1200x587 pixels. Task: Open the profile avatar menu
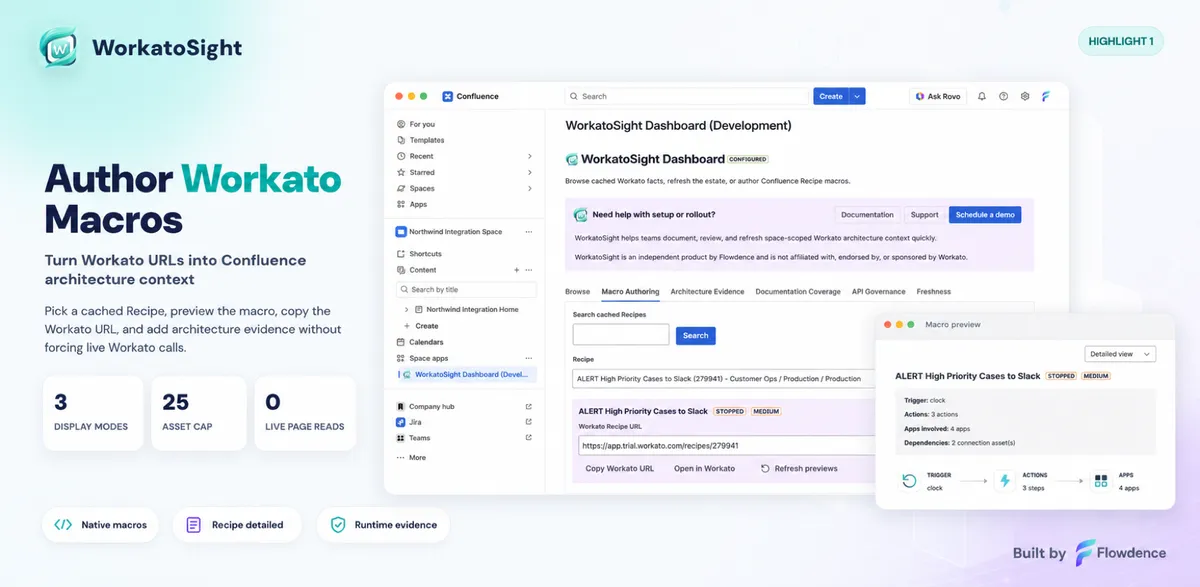(x=1046, y=96)
